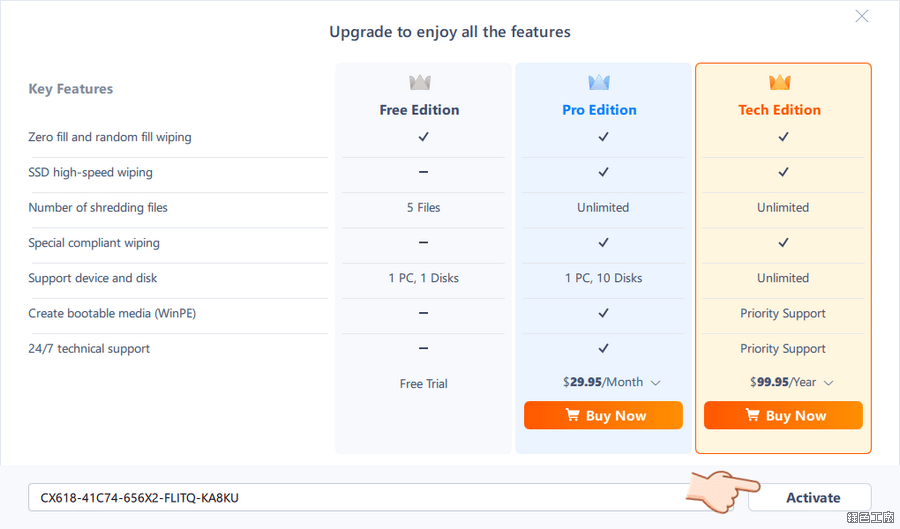Click Free Edition zero fill checkmark
Viewport: 900px width, 529px height.
pyautogui.click(x=423, y=137)
